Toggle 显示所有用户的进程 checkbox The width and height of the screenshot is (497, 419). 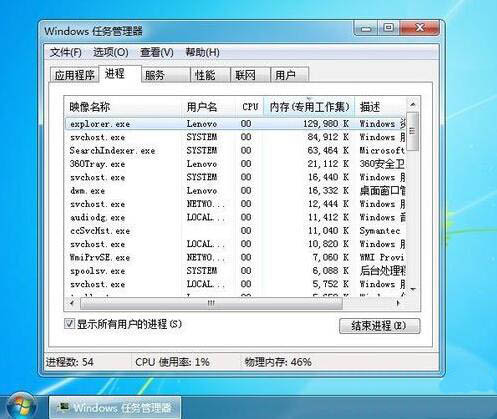(x=69, y=324)
